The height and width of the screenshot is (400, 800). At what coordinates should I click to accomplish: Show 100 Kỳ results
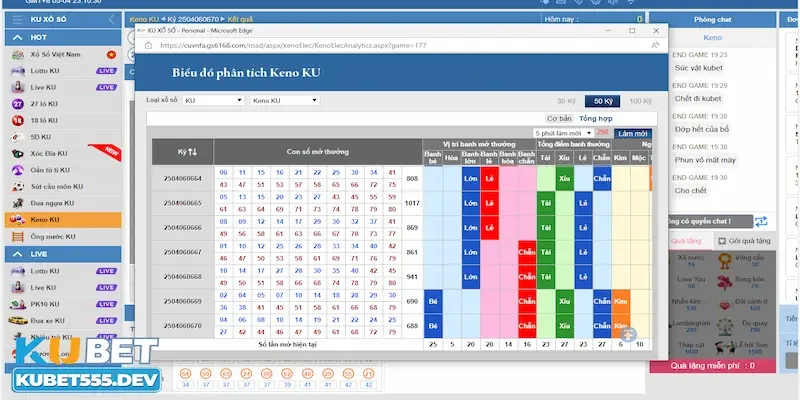(x=640, y=101)
